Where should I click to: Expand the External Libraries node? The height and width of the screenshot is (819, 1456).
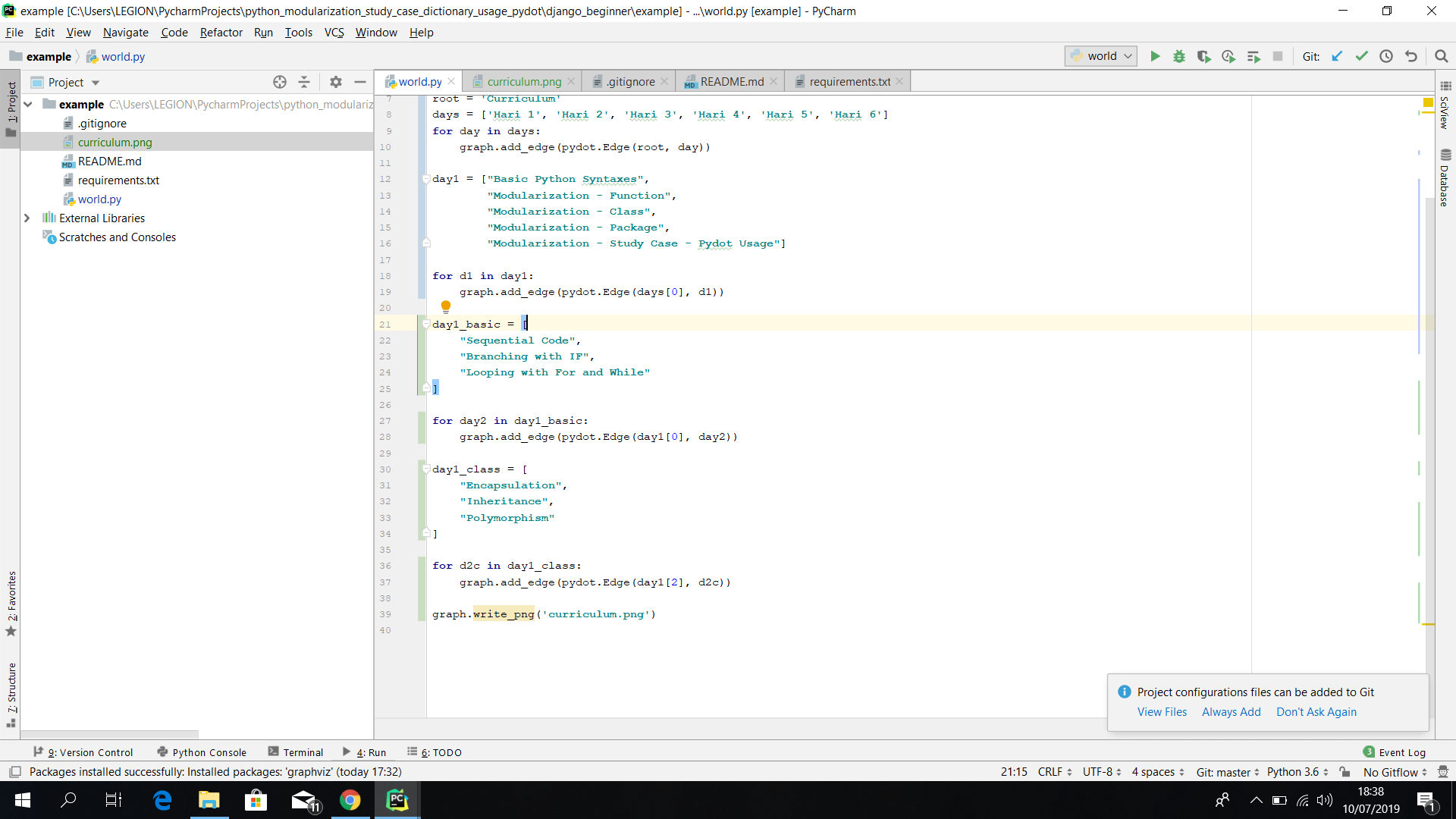pos(27,218)
